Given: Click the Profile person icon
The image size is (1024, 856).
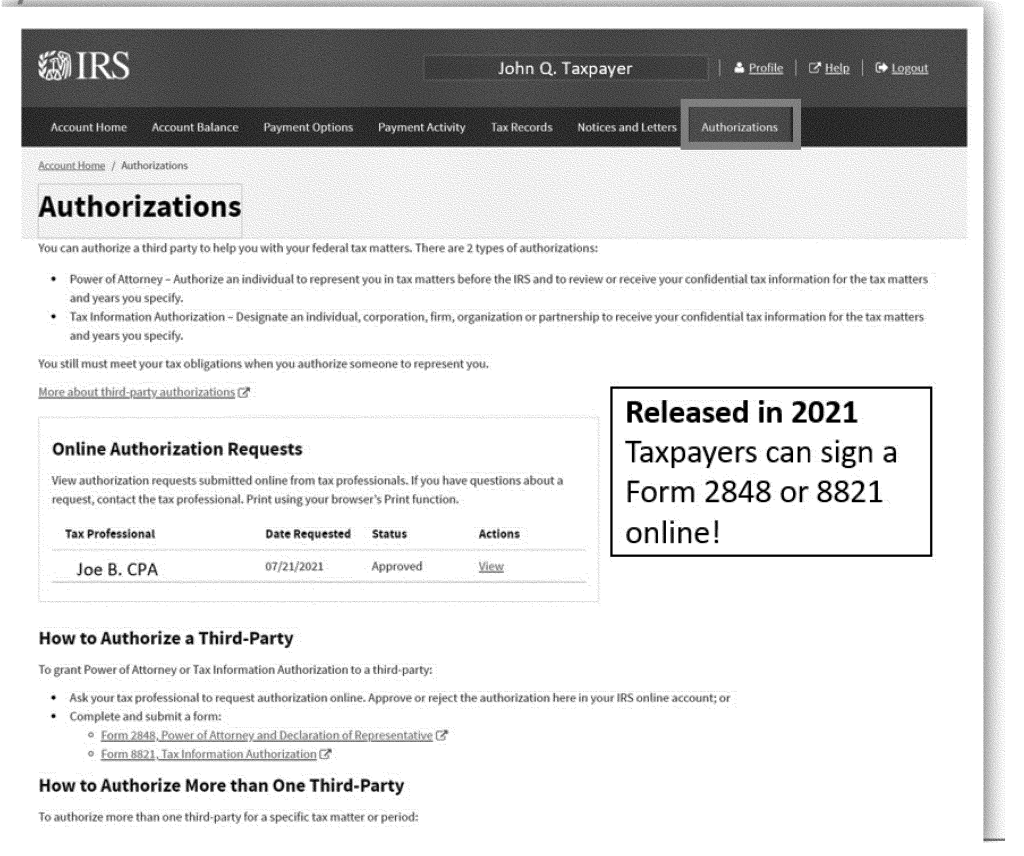Looking at the screenshot, I should coord(739,68).
